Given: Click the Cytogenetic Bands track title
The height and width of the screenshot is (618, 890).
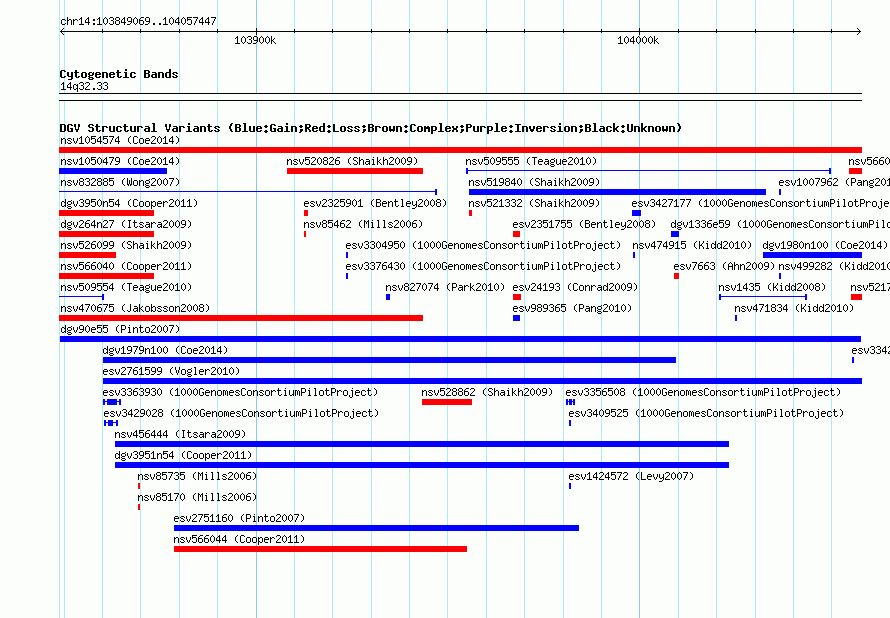Looking at the screenshot, I should [119, 74].
